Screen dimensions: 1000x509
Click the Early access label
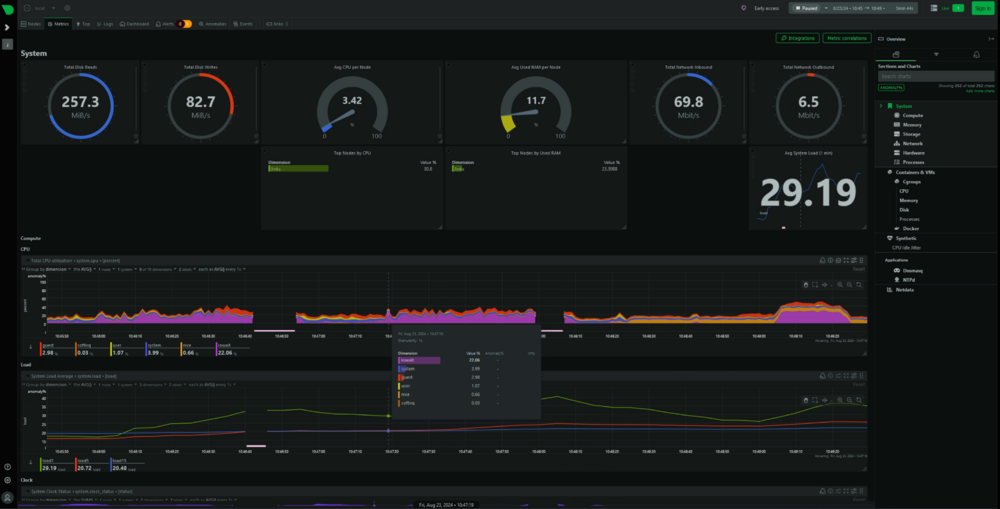[x=767, y=8]
